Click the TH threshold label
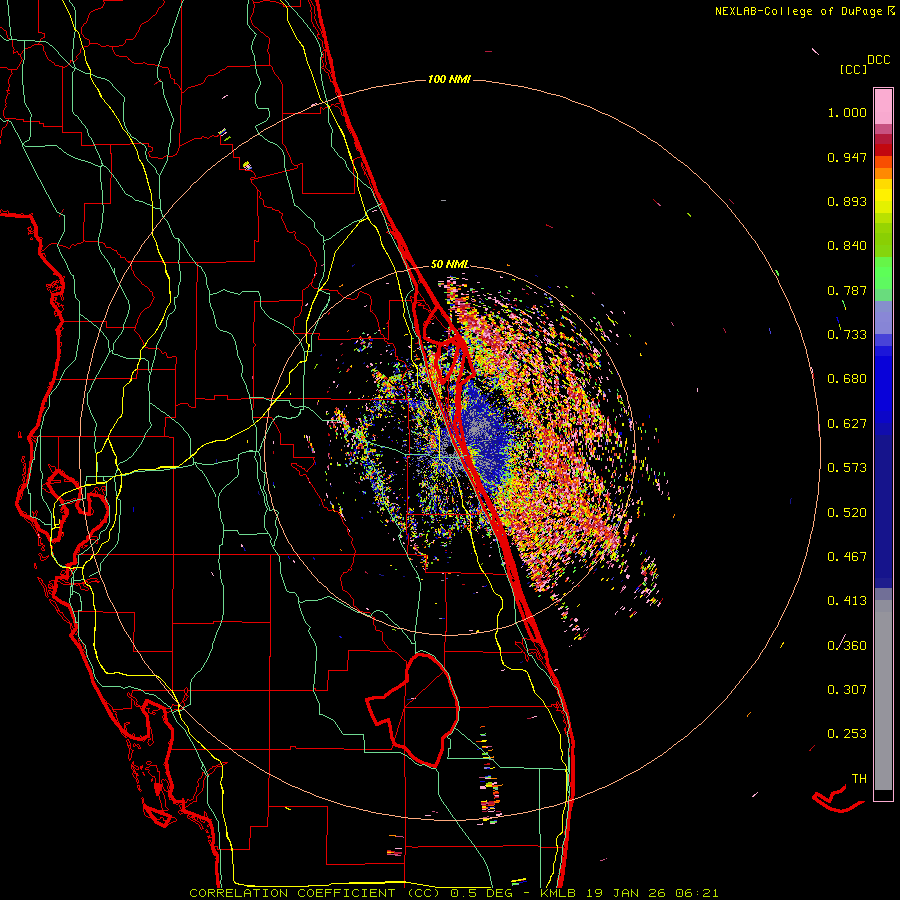This screenshot has width=900, height=900. (859, 779)
